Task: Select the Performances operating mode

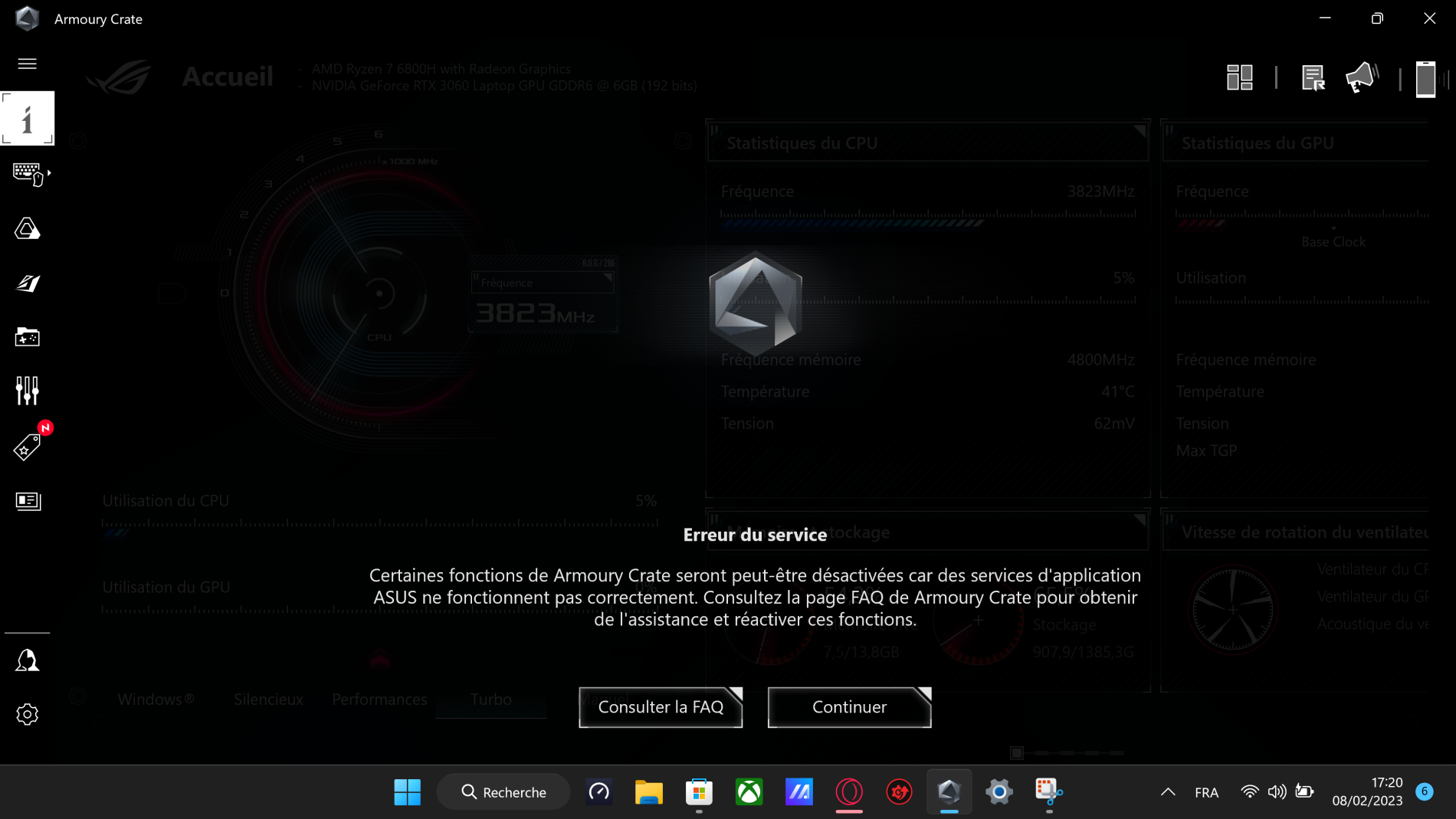Action: pyautogui.click(x=379, y=699)
